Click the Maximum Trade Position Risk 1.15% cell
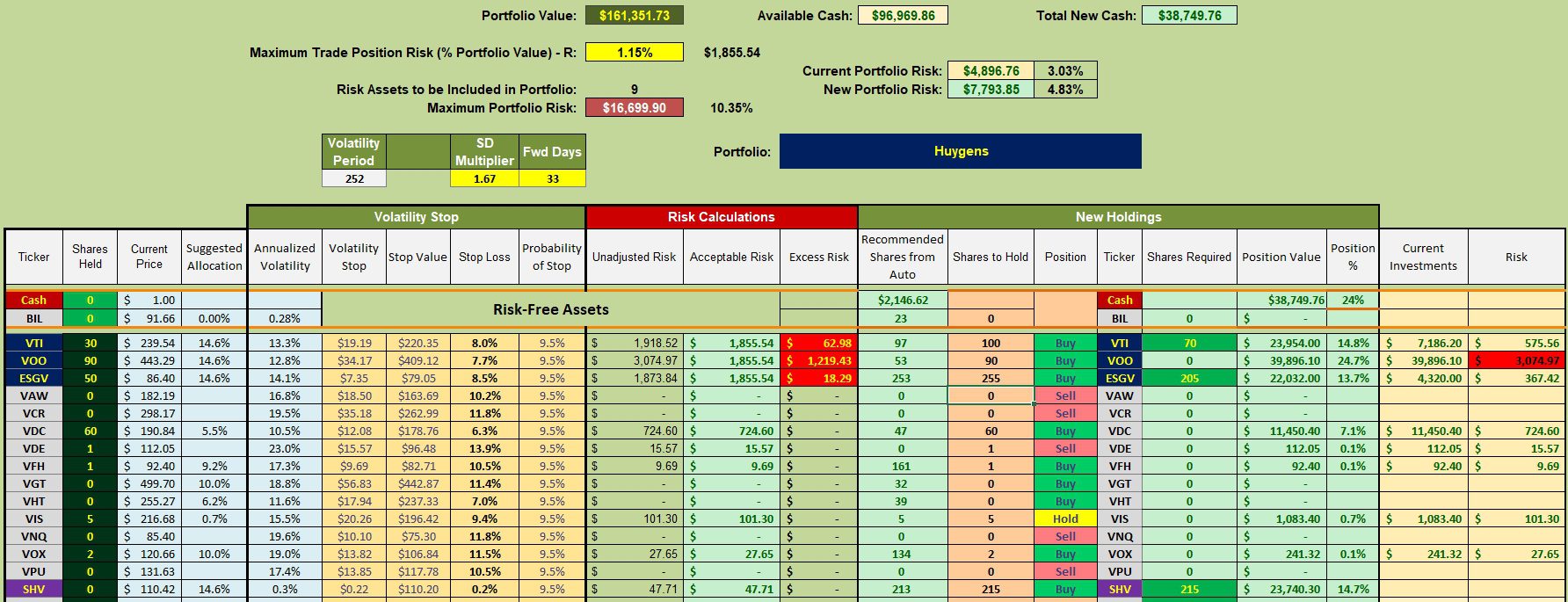Viewport: 1568px width, 602px height. (635, 53)
